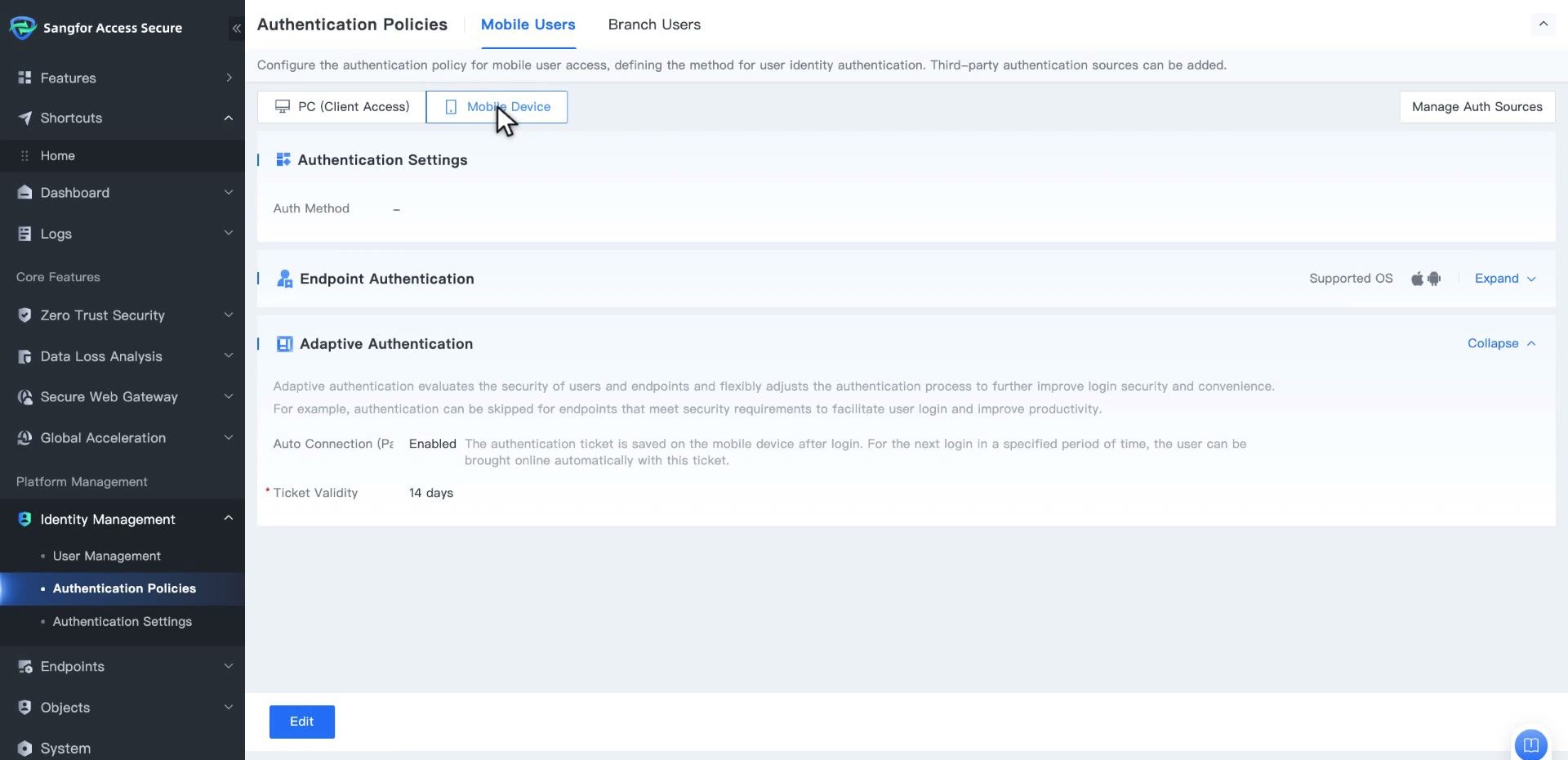Select the Mobile Device tab
Image resolution: width=1568 pixels, height=760 pixels.
tap(497, 107)
